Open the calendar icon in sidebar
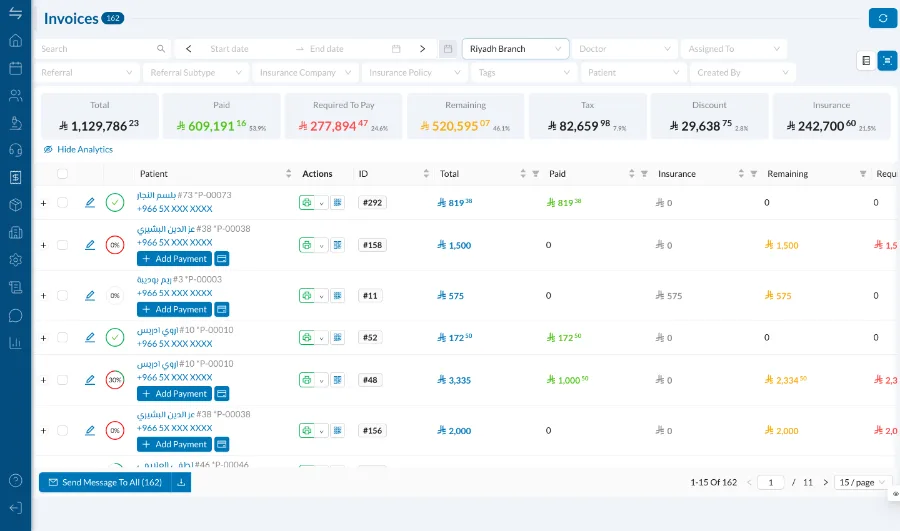Viewport: 900px width, 531px height. 15,68
